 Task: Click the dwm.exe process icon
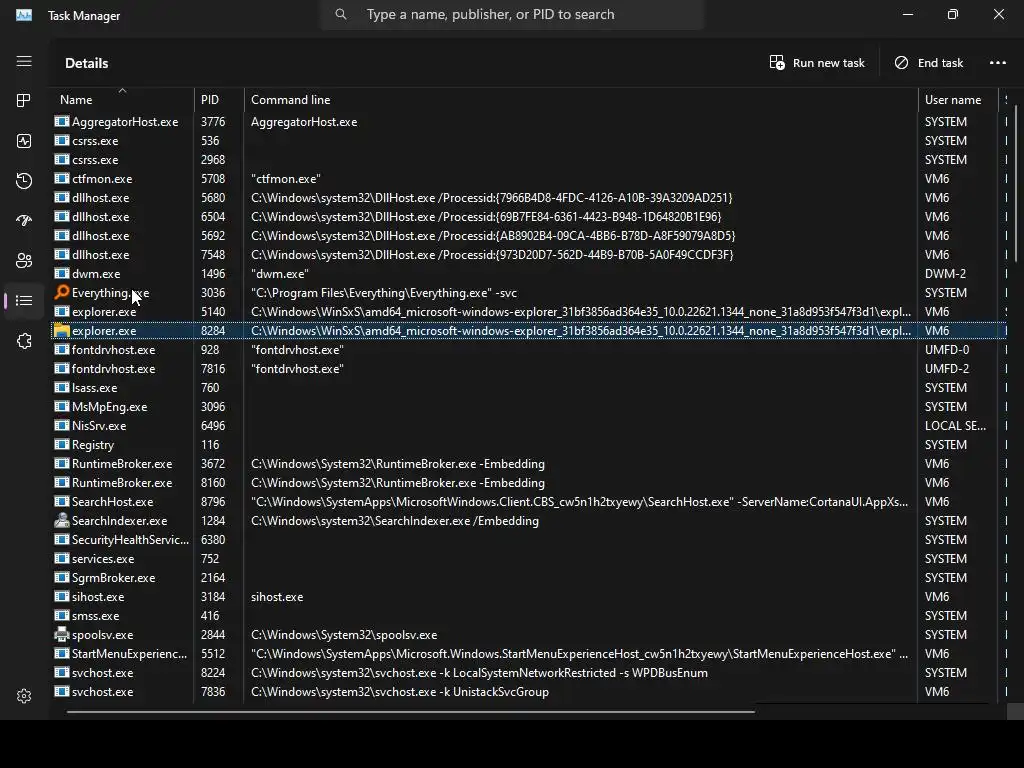click(x=61, y=274)
